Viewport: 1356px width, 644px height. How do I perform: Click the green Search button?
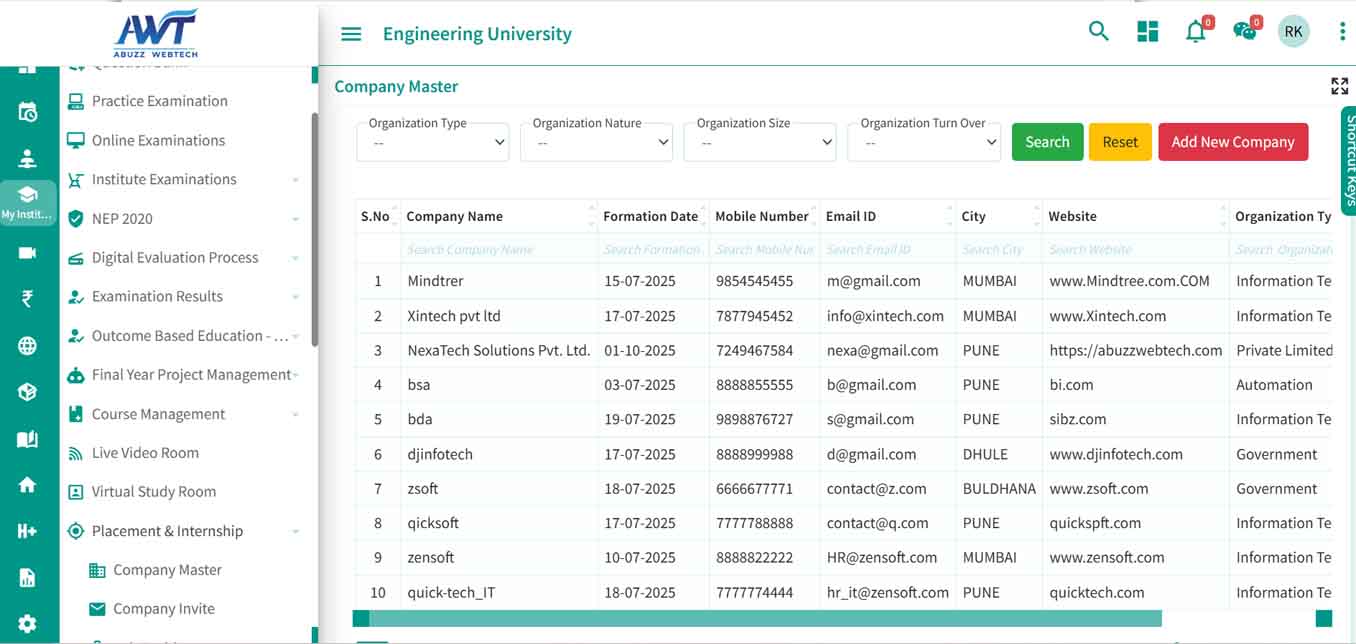tap(1047, 142)
